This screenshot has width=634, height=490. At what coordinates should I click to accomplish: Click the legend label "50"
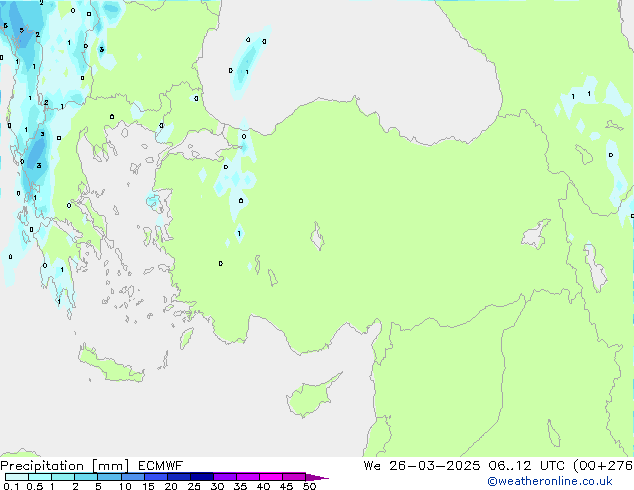309,486
